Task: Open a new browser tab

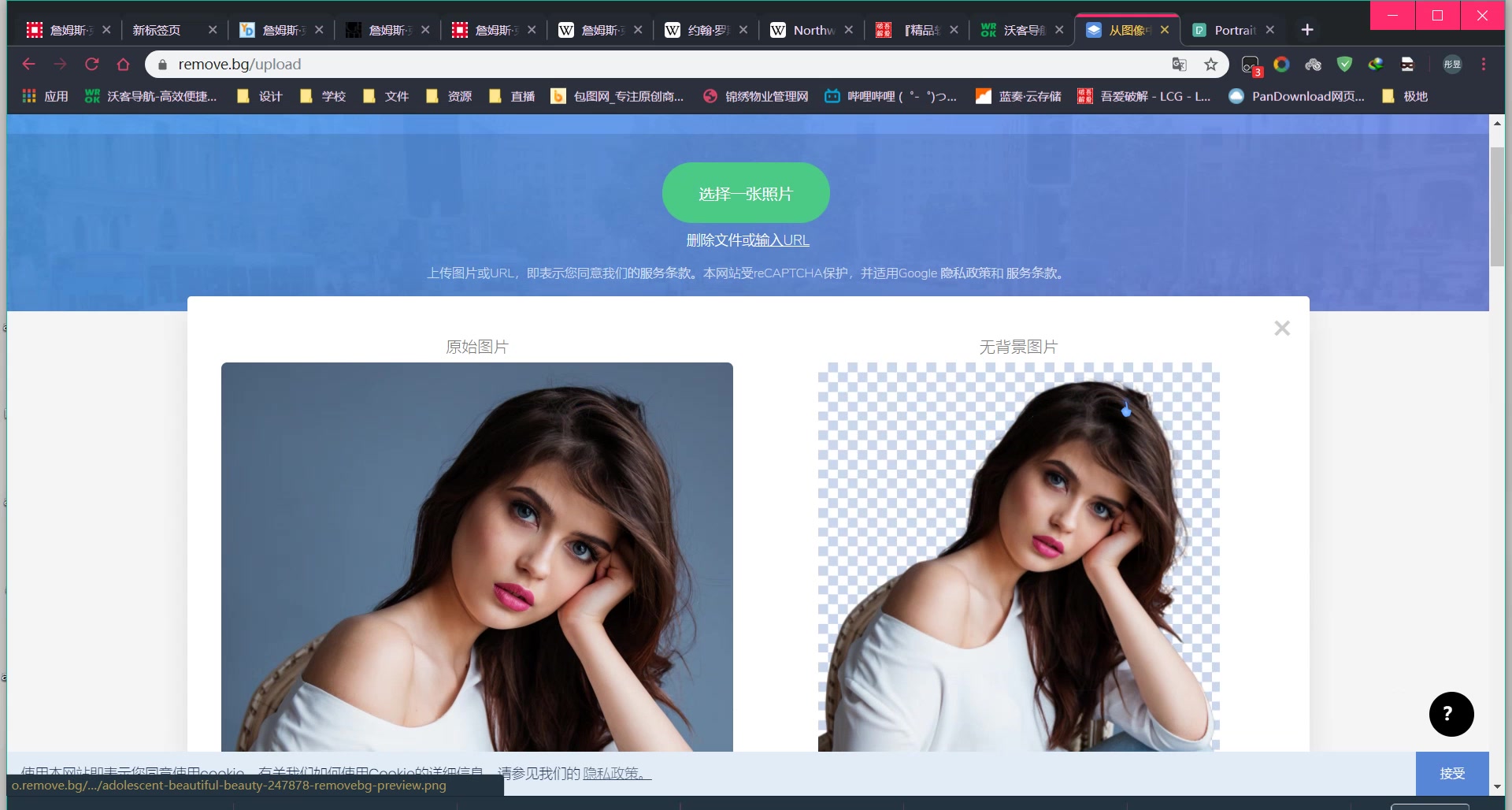Action: (1307, 30)
